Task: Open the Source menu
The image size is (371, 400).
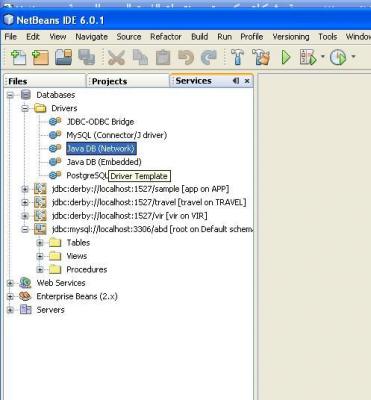Action: [x=129, y=37]
